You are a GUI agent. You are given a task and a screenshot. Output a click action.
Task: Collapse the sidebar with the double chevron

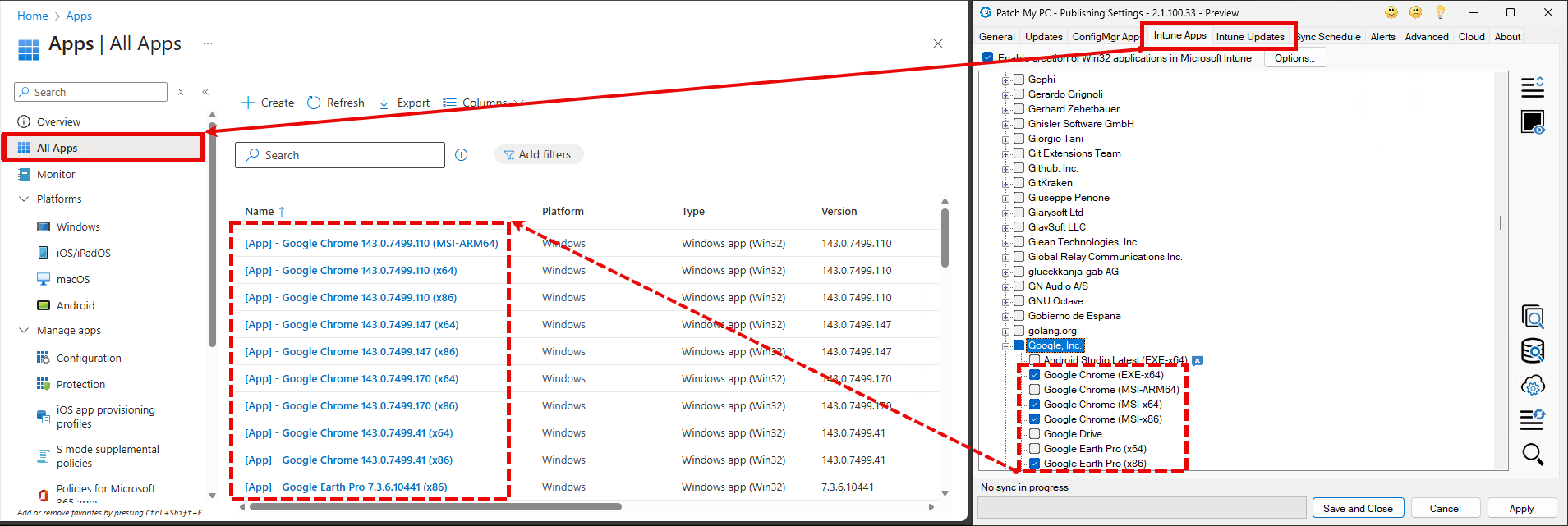tap(205, 92)
